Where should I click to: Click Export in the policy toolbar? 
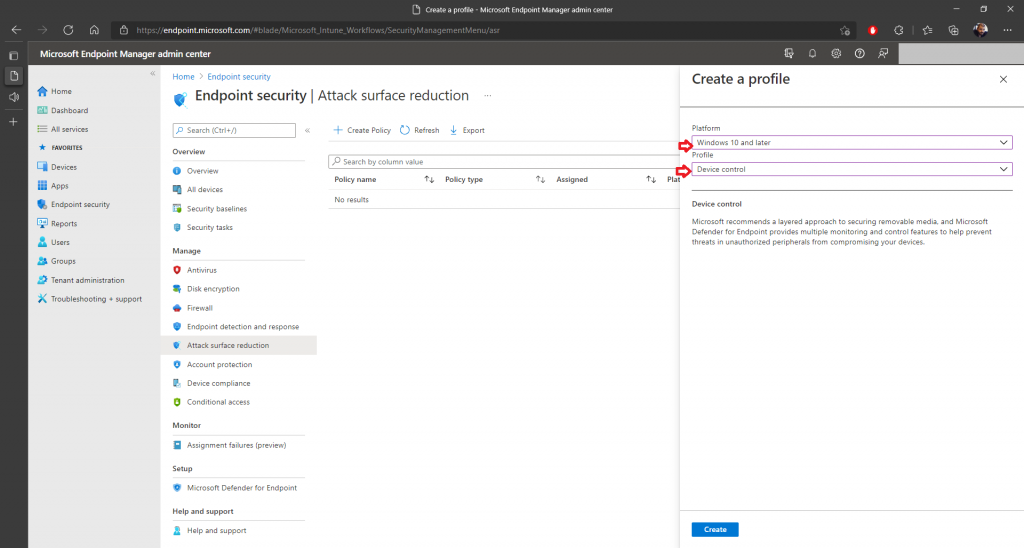(468, 131)
